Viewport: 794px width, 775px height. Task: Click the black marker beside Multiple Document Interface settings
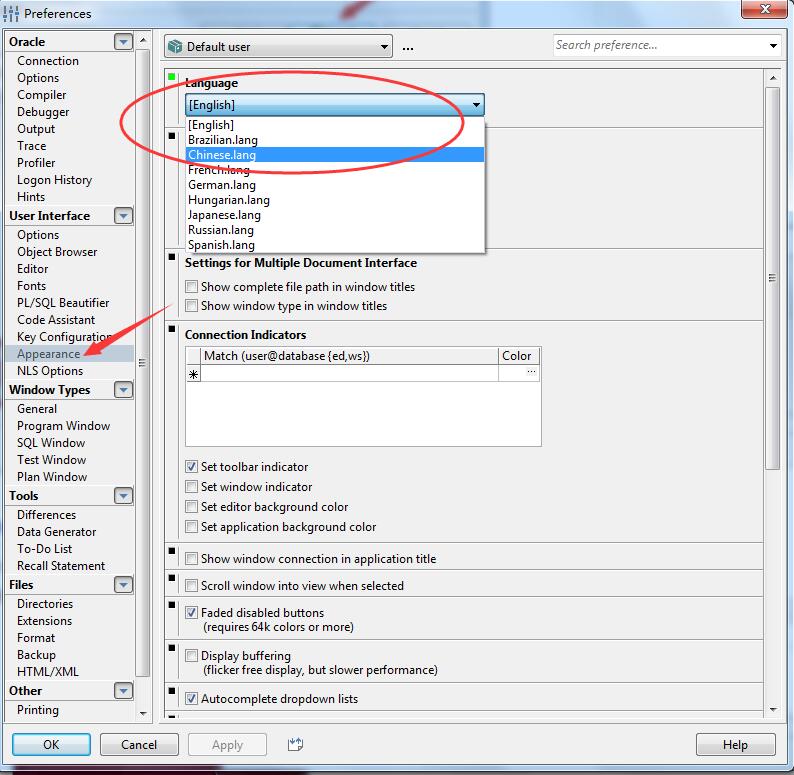172,258
